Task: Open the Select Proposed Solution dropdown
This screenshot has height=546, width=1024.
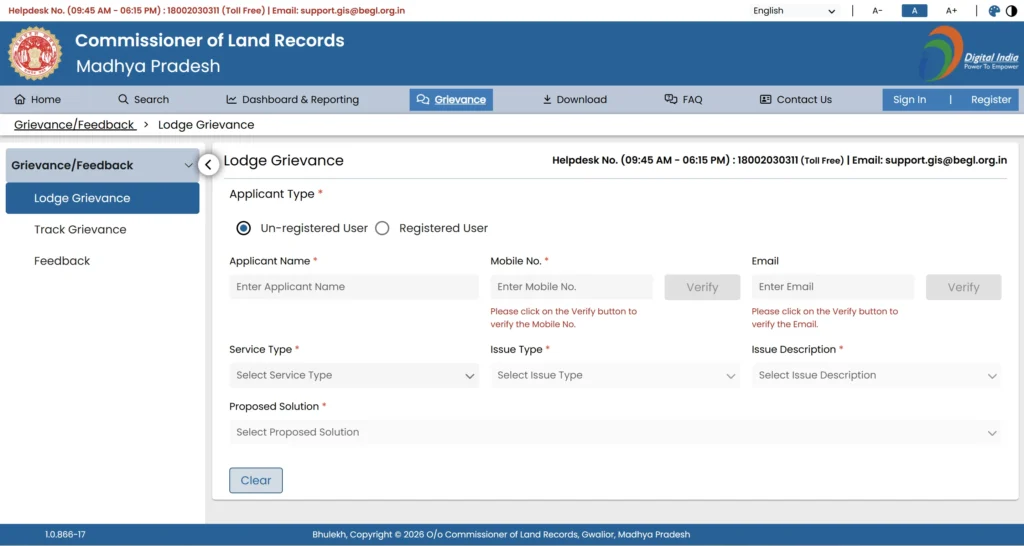Action: click(x=614, y=433)
